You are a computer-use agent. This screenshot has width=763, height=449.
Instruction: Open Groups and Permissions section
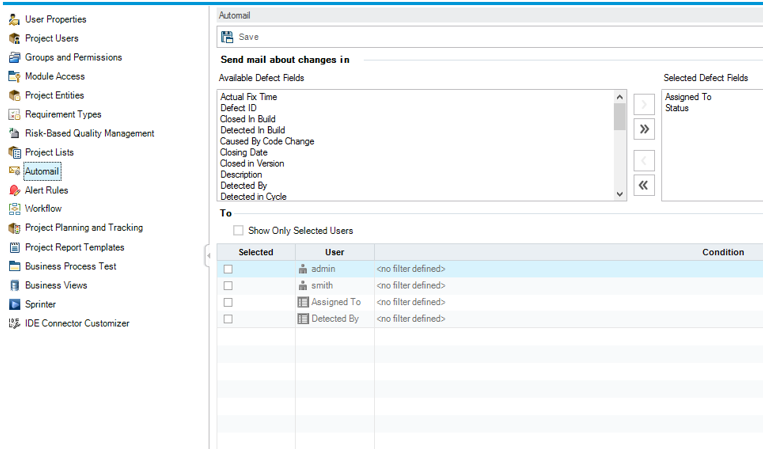(73, 57)
